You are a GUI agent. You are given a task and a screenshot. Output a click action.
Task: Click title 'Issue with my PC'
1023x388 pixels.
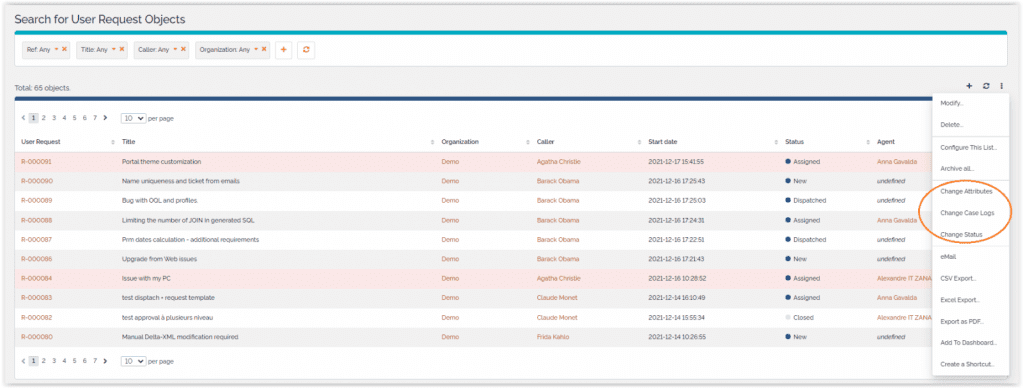[146, 278]
